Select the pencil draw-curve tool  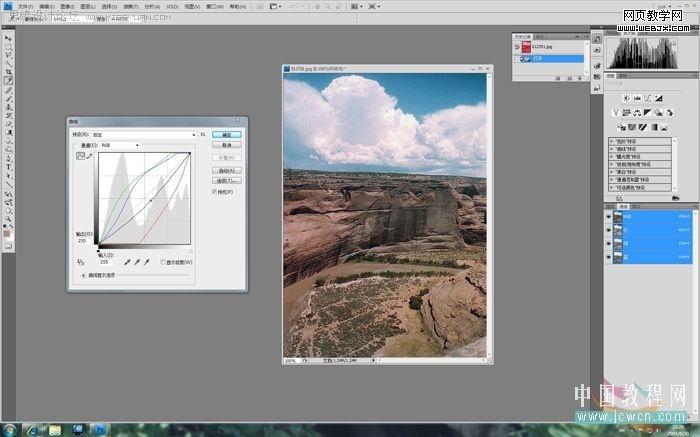pos(89,156)
